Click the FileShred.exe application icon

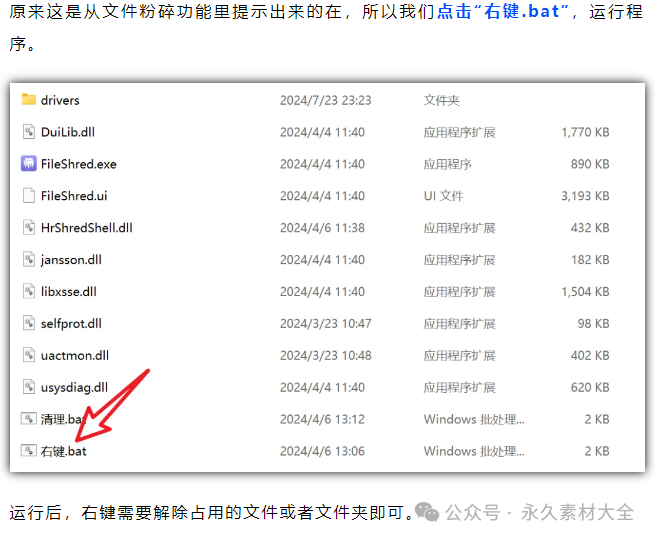[x=28, y=163]
